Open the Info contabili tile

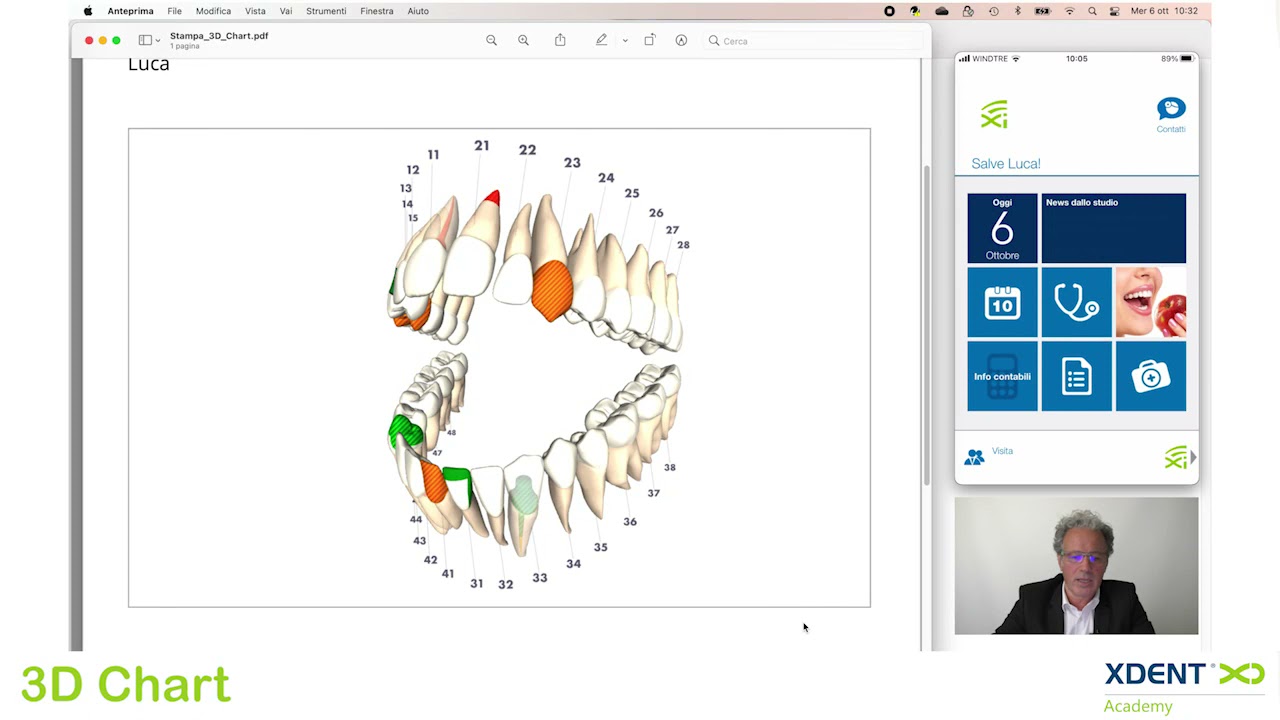click(1002, 376)
